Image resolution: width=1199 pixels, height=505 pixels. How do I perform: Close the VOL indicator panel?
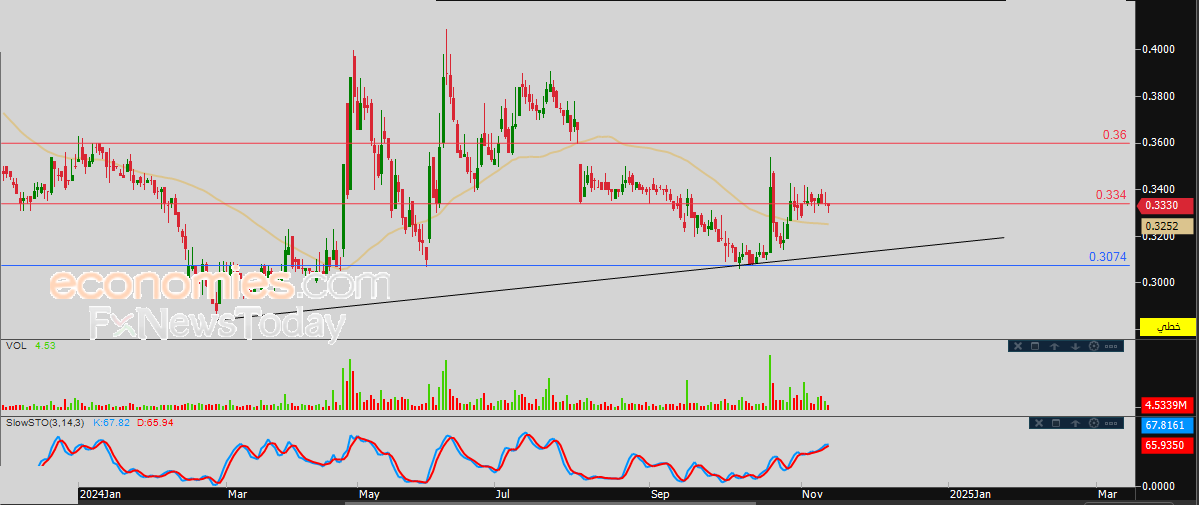point(1018,346)
